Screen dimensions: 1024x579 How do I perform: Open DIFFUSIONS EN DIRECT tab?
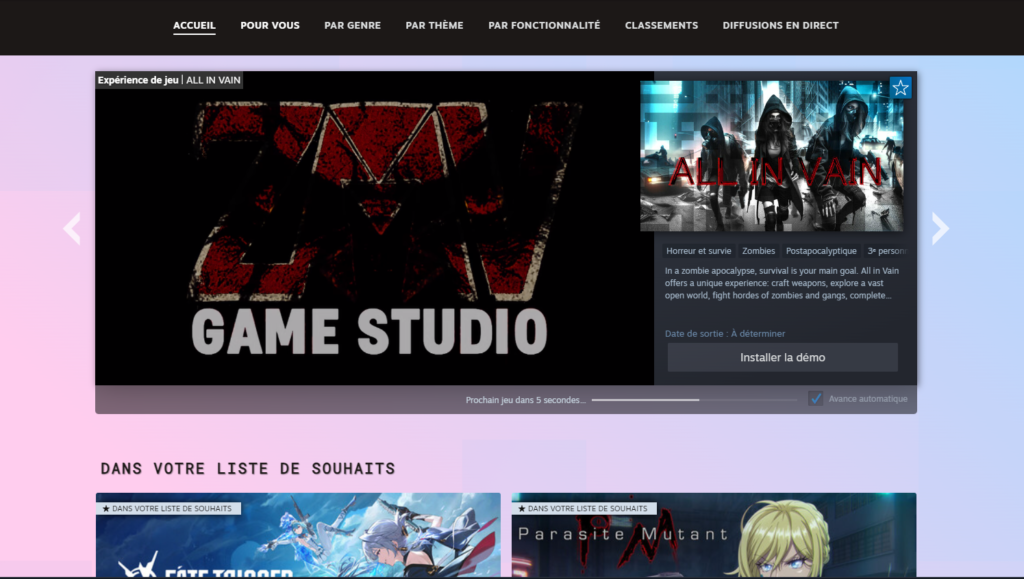(x=780, y=25)
